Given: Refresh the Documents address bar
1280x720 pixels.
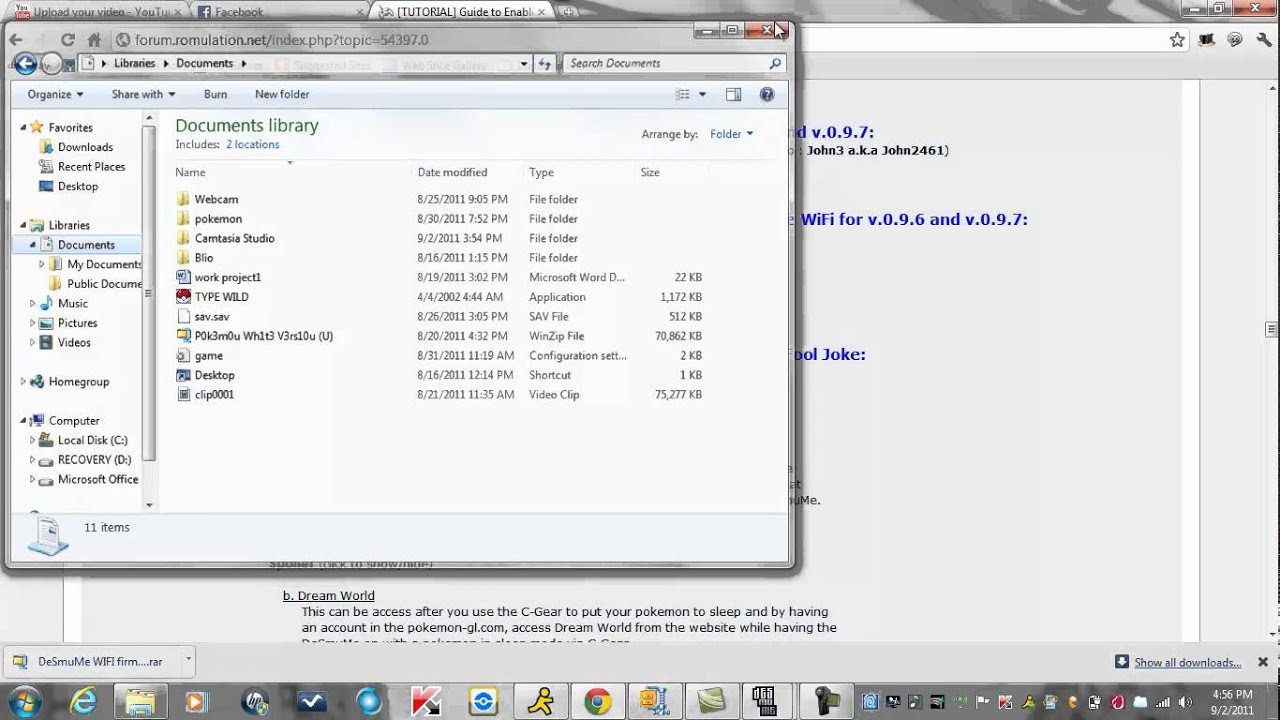Looking at the screenshot, I should [x=544, y=63].
